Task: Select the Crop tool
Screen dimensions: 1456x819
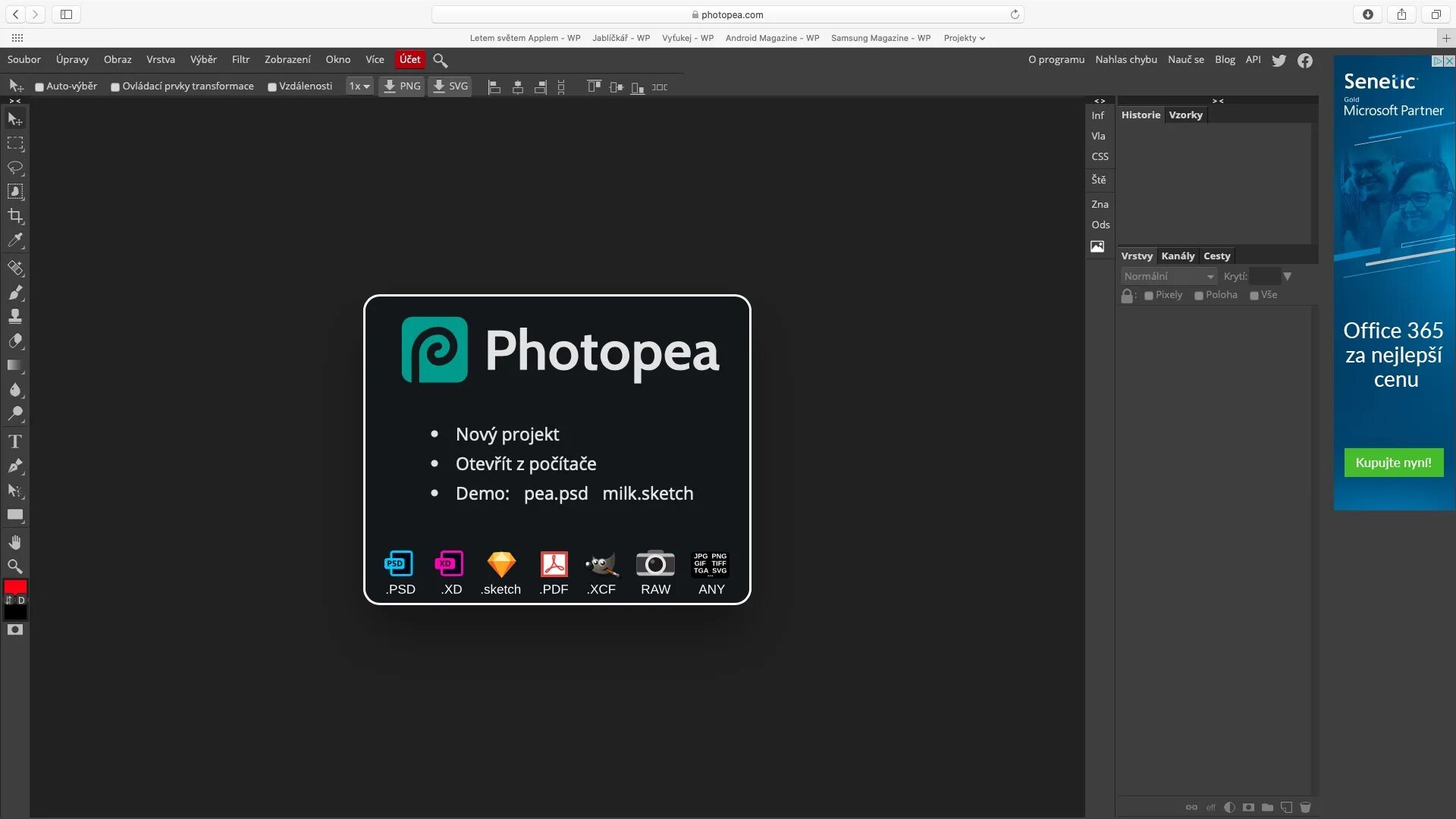Action: (x=15, y=216)
